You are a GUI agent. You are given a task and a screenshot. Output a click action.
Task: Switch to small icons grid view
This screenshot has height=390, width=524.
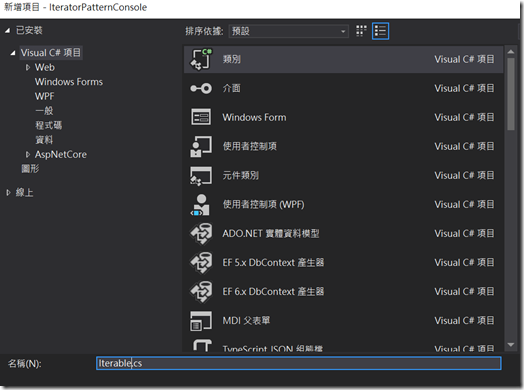[361, 31]
